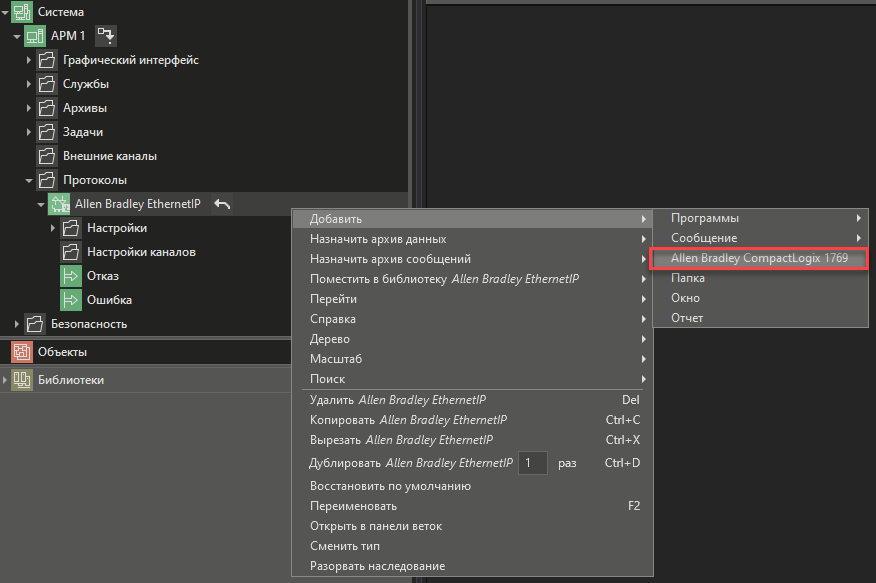Screen dimensions: 876x583
Task: Click the Ошибка channel icon
Action: 71,300
